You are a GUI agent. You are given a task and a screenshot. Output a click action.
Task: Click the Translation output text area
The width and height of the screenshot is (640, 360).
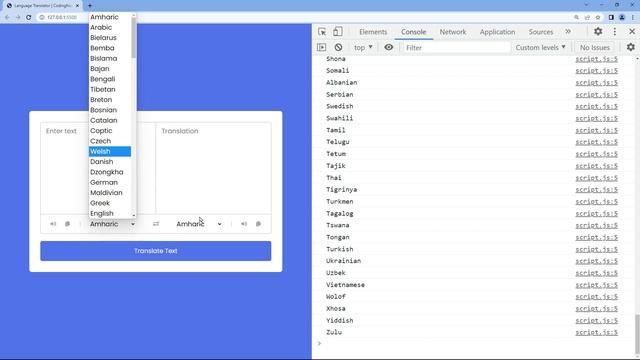(x=213, y=168)
